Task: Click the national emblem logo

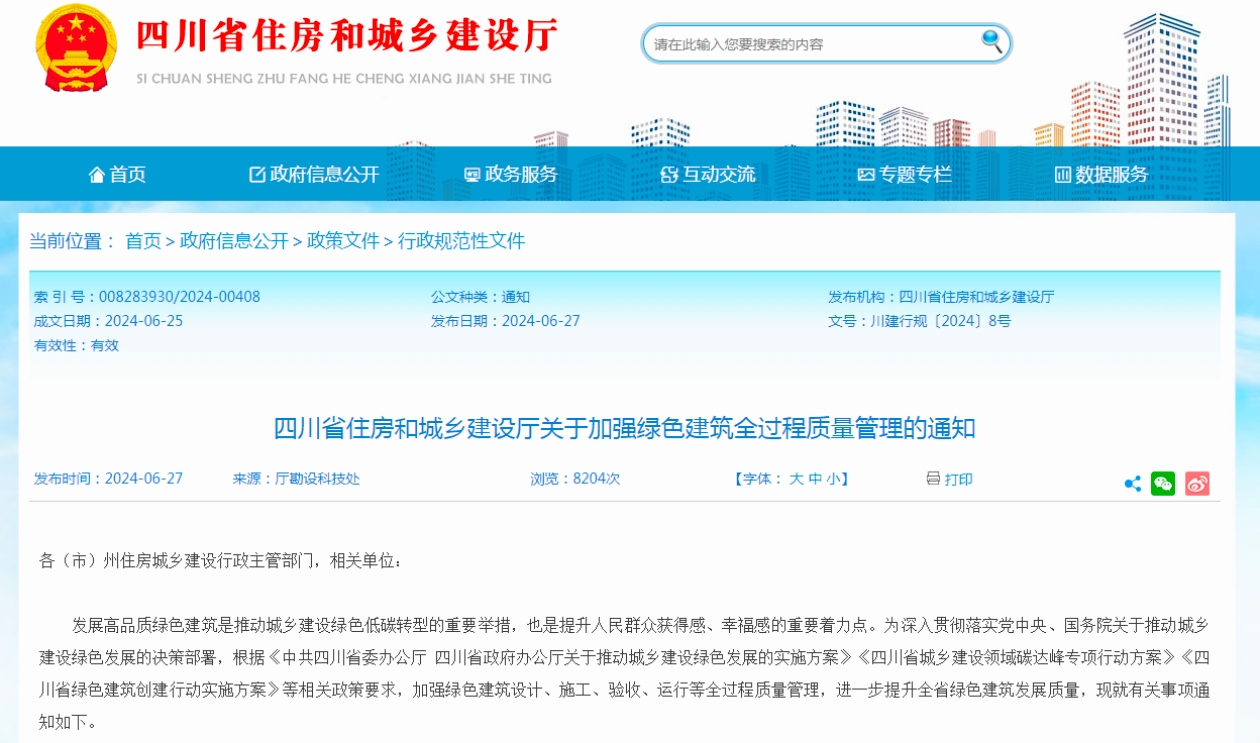Action: click(75, 48)
